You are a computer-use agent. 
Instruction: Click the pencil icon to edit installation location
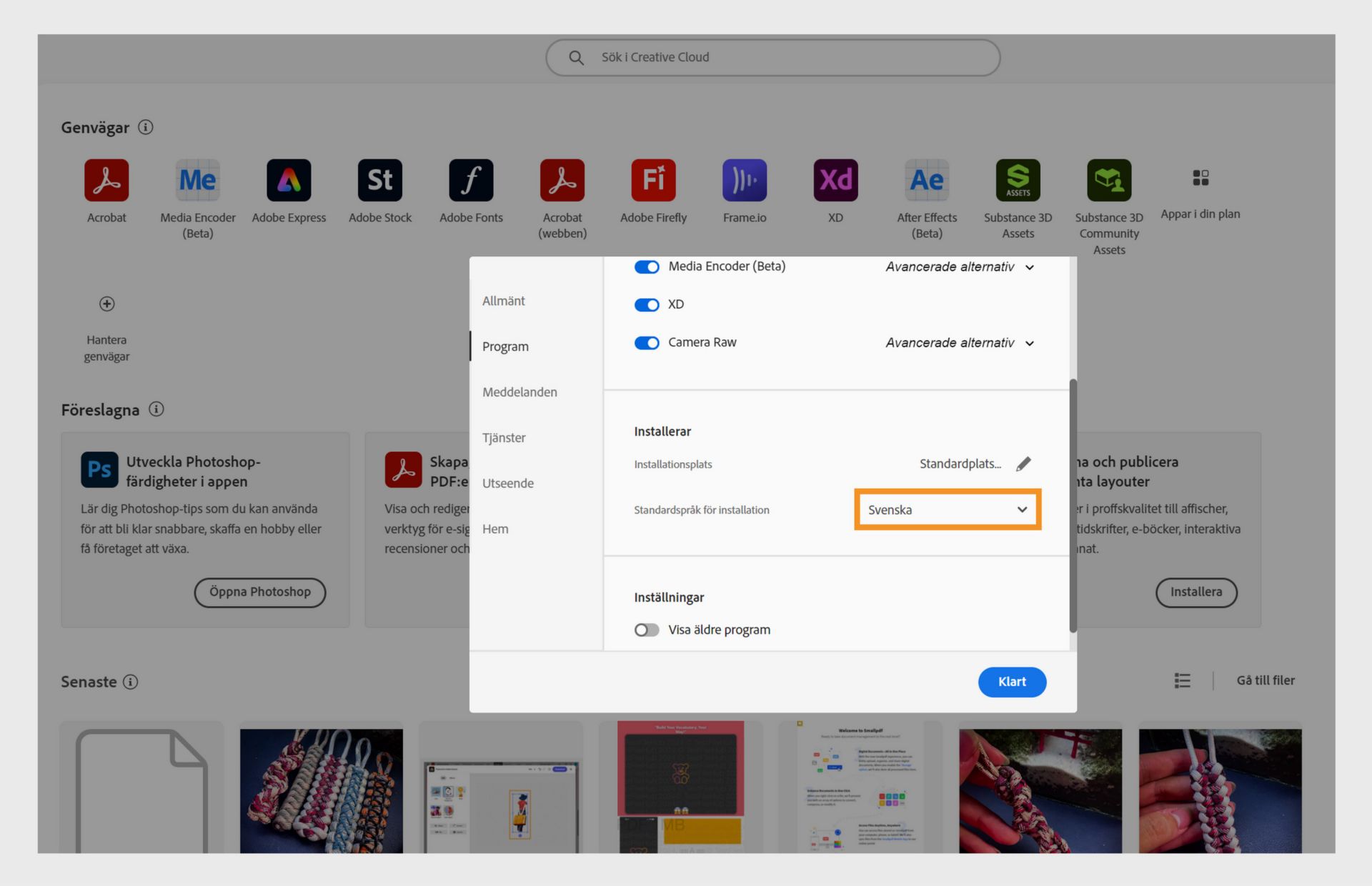[x=1023, y=464]
